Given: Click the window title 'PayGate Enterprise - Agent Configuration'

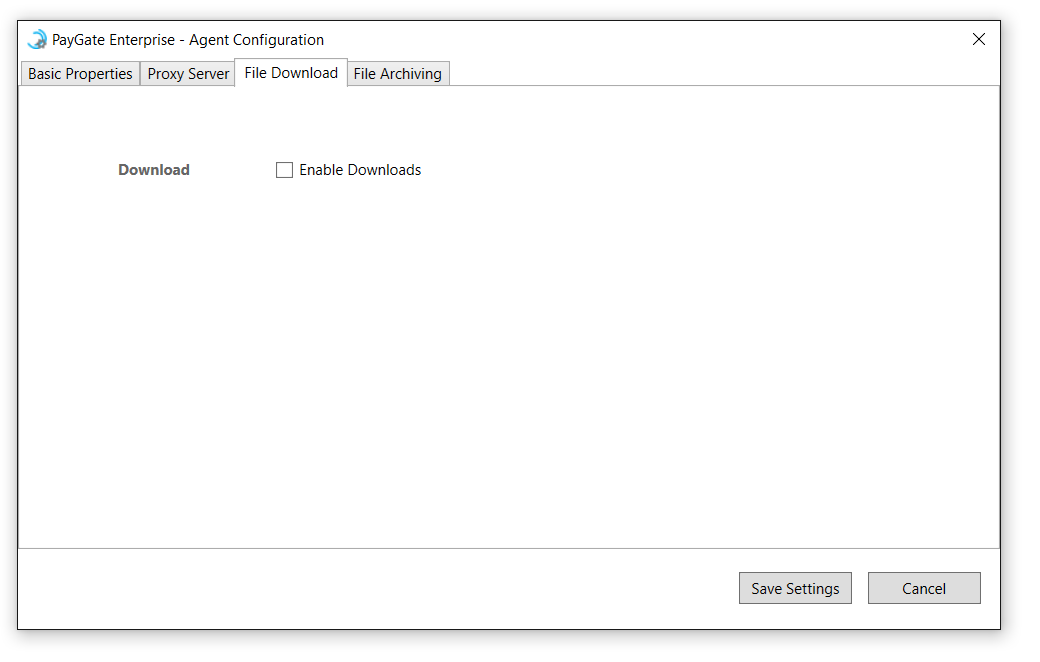Looking at the screenshot, I should point(188,40).
